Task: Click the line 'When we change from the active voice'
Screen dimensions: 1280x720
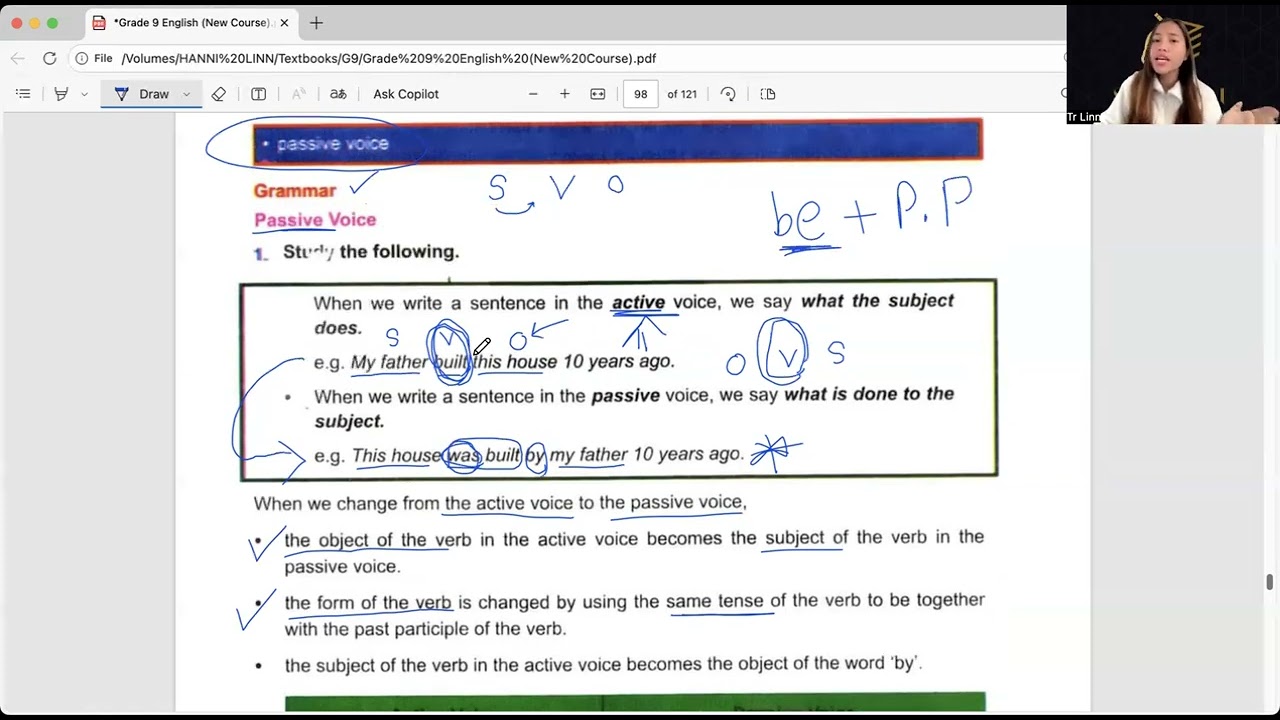Action: point(500,503)
